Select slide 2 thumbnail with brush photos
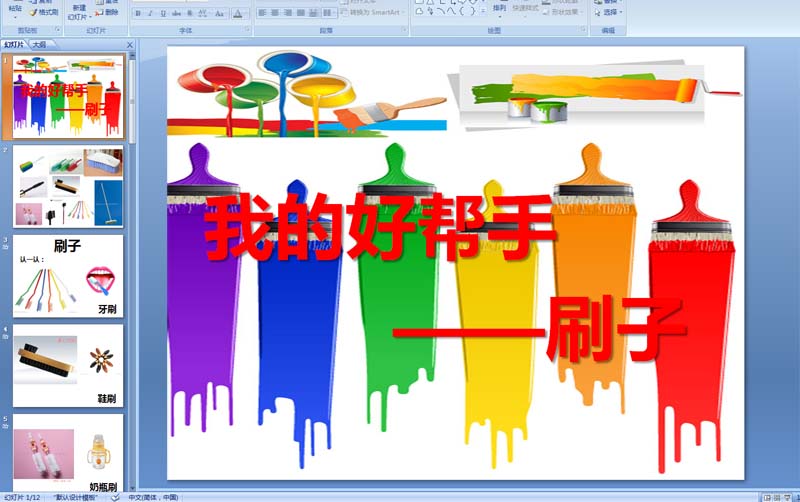 pyautogui.click(x=68, y=186)
